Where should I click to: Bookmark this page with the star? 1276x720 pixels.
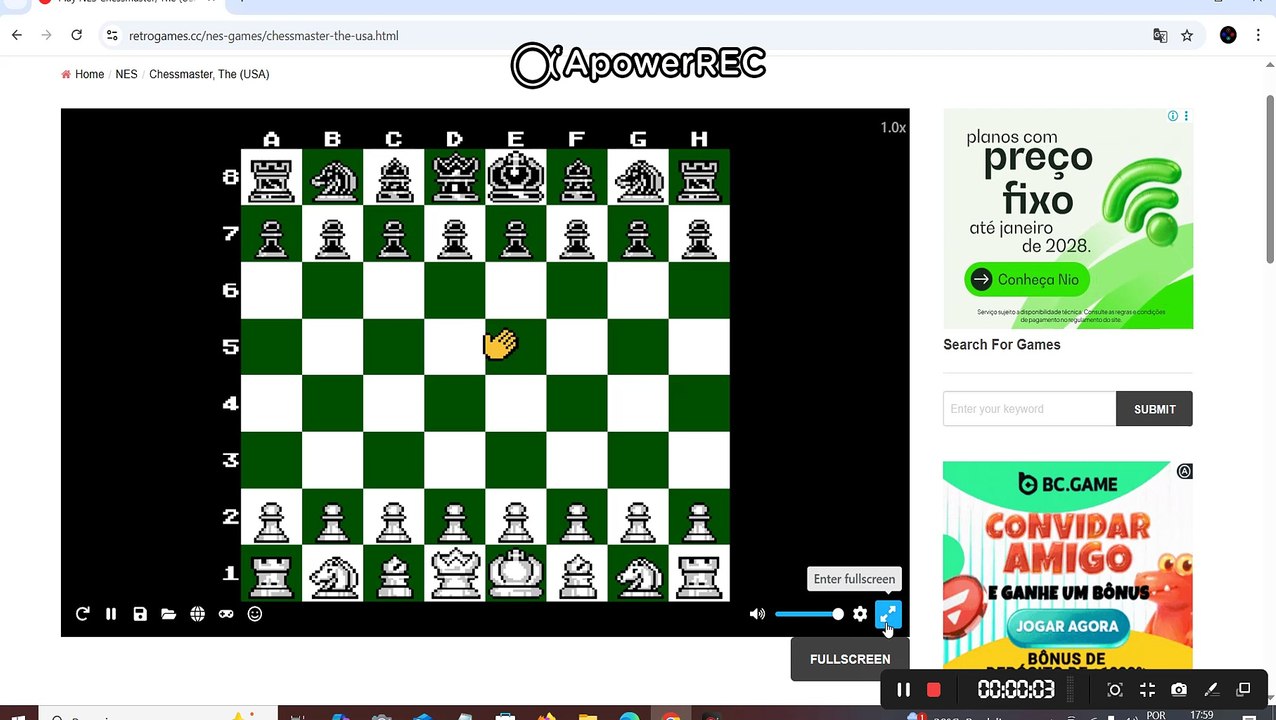click(x=1187, y=35)
